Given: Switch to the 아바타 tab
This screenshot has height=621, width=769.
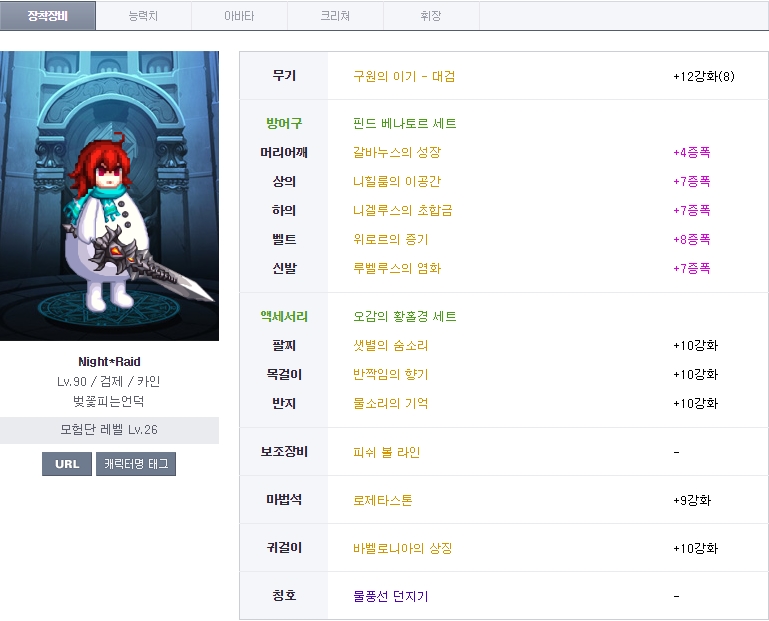Looking at the screenshot, I should 239,16.
